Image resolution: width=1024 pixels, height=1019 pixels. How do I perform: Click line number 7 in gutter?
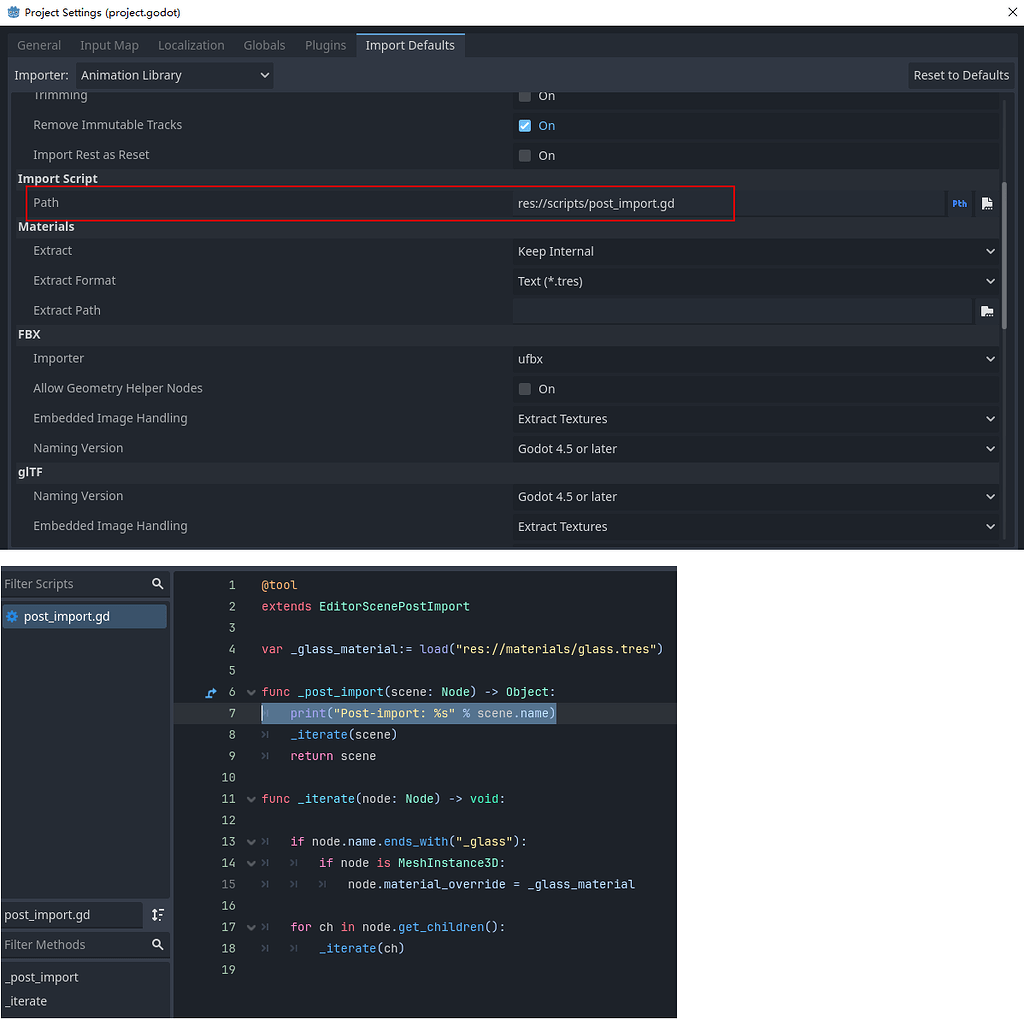click(x=231, y=713)
